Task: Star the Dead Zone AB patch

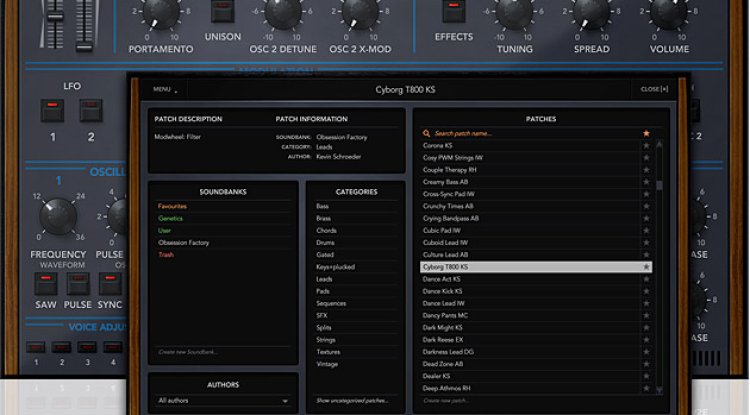Action: (646, 364)
